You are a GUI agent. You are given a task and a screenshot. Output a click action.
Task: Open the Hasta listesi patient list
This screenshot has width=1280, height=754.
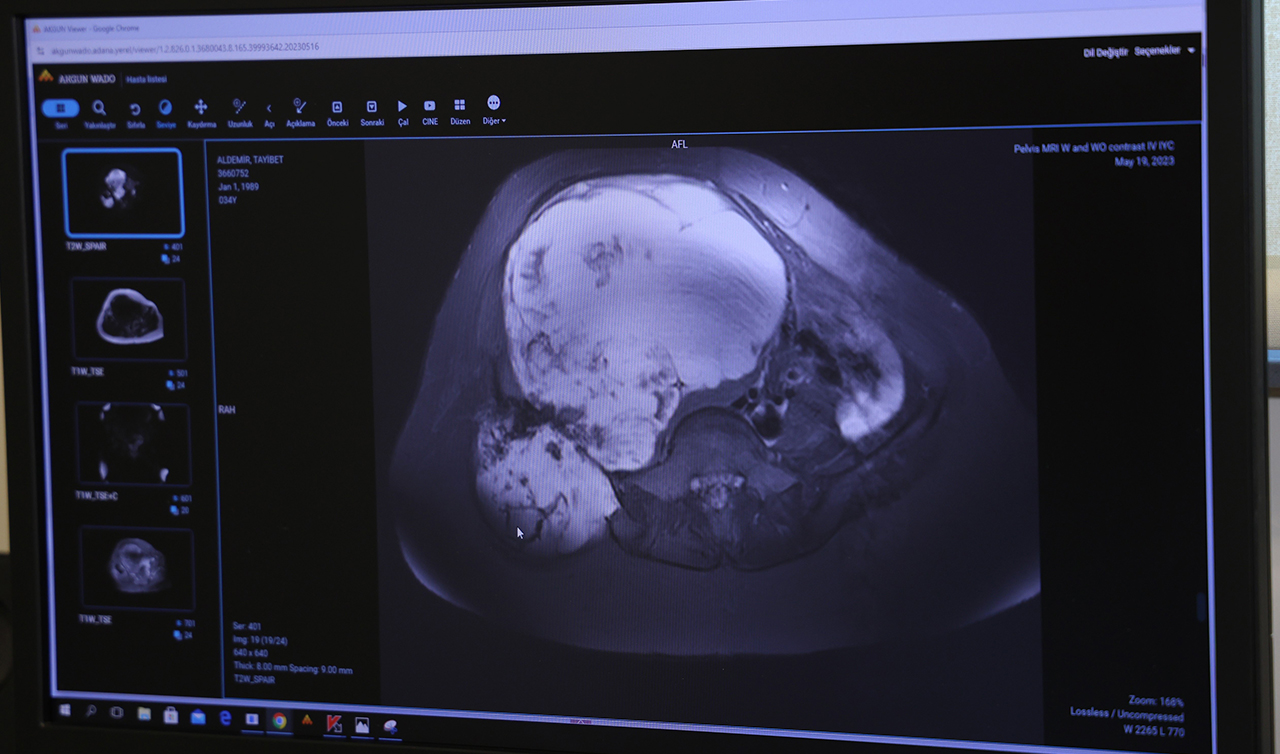click(x=146, y=79)
